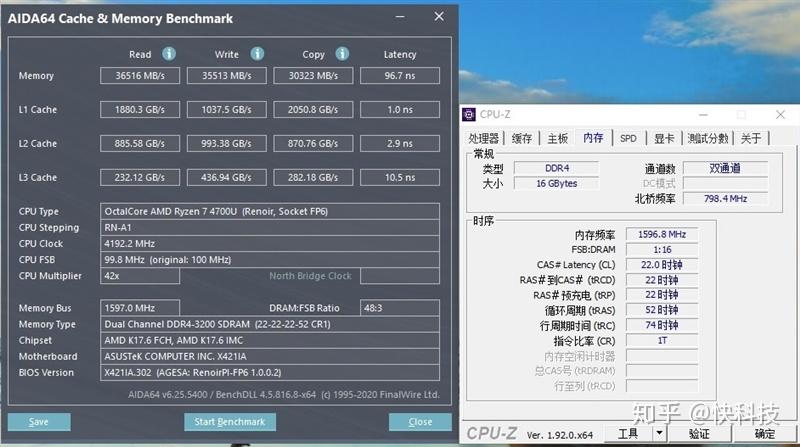Image resolution: width=800 pixels, height=447 pixels.
Task: Open the tools dropdown arrow in CPU-Z
Action: [x=659, y=433]
